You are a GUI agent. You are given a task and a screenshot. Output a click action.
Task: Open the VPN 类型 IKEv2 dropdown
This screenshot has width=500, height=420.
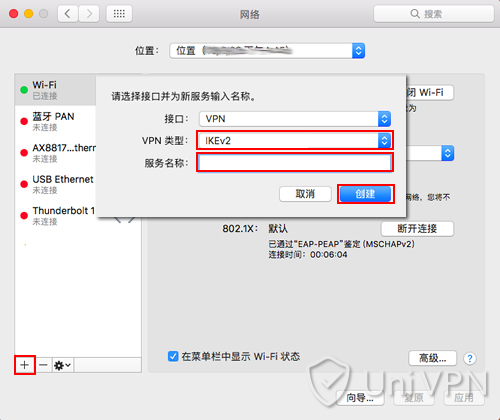[x=295, y=141]
